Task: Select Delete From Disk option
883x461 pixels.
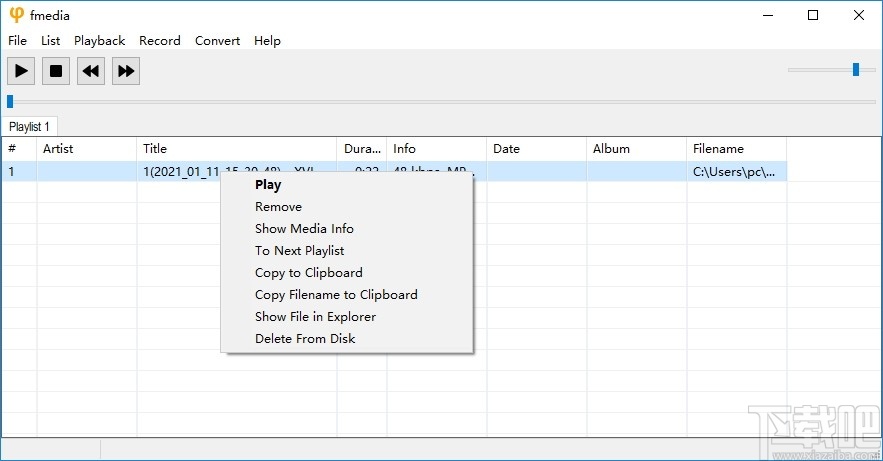Action: (x=305, y=339)
